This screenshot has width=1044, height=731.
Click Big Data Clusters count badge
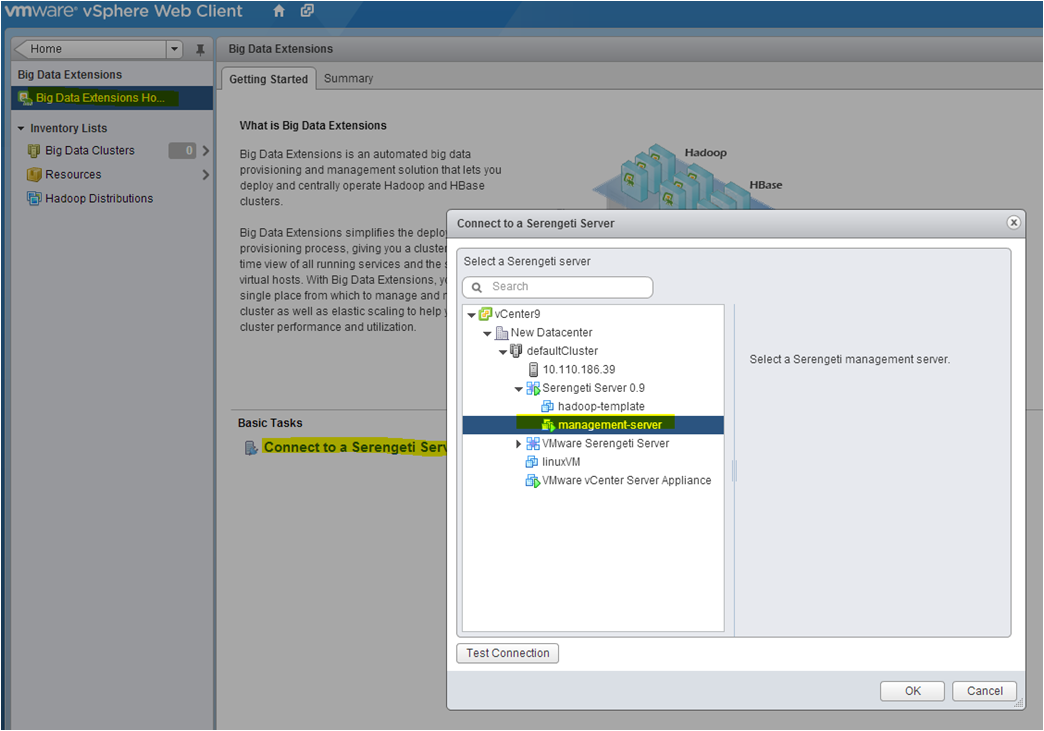pos(182,150)
